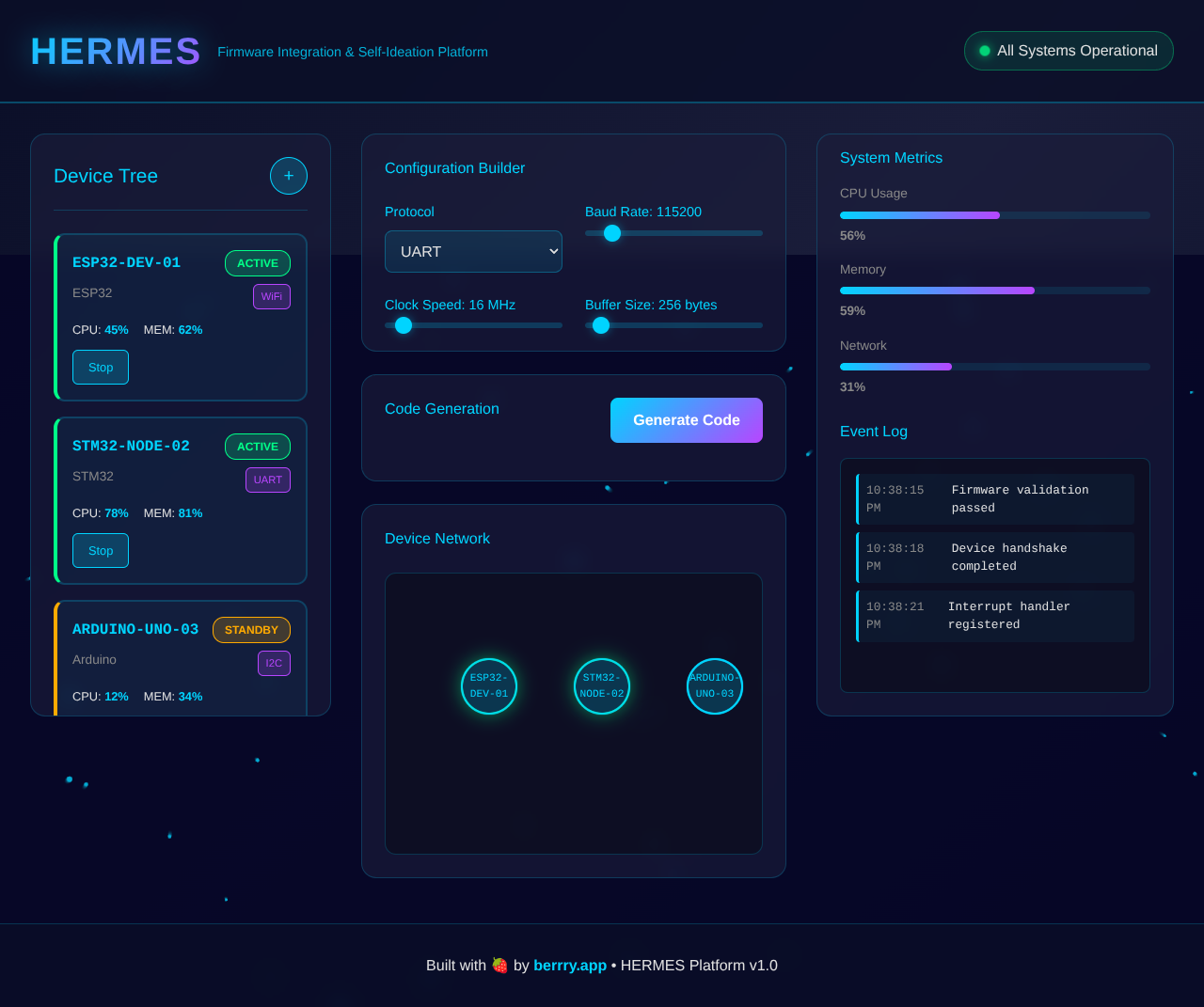Click the HERMES logo header
The image size is (1204, 1007).
[115, 51]
